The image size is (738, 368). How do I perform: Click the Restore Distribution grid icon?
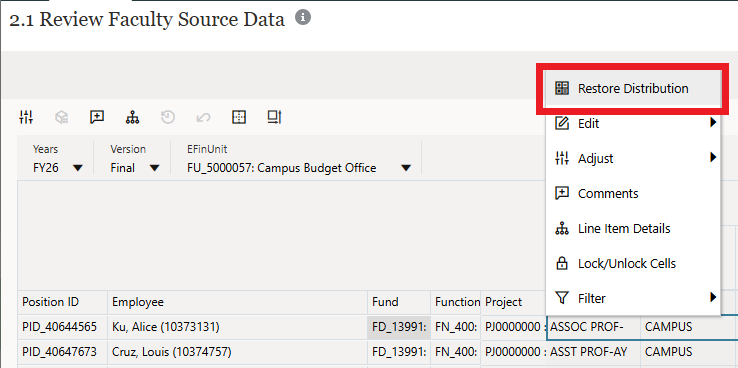point(562,88)
